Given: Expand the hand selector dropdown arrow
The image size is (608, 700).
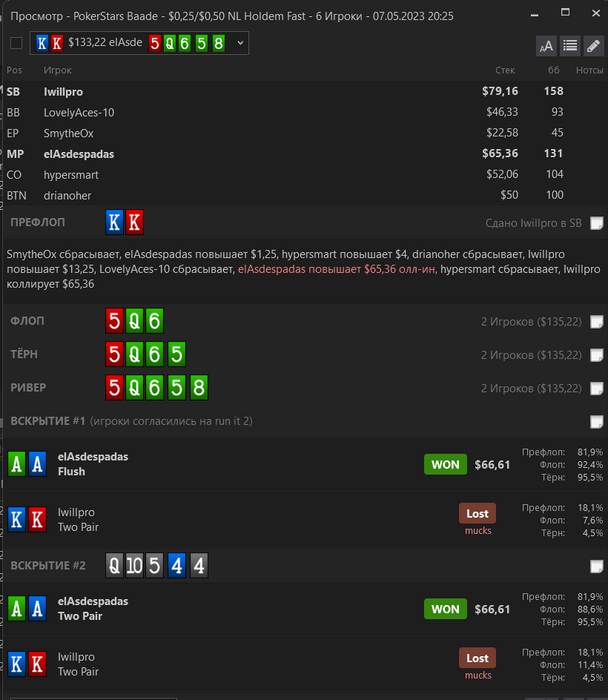Looking at the screenshot, I should pyautogui.click(x=240, y=43).
